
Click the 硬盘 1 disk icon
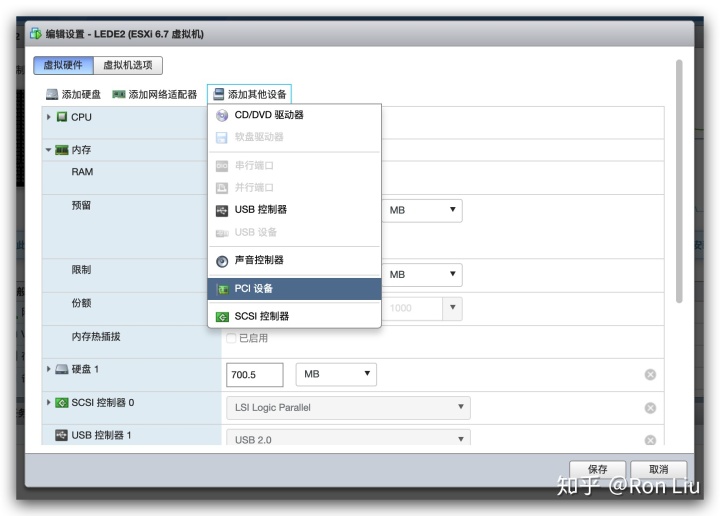(62, 369)
